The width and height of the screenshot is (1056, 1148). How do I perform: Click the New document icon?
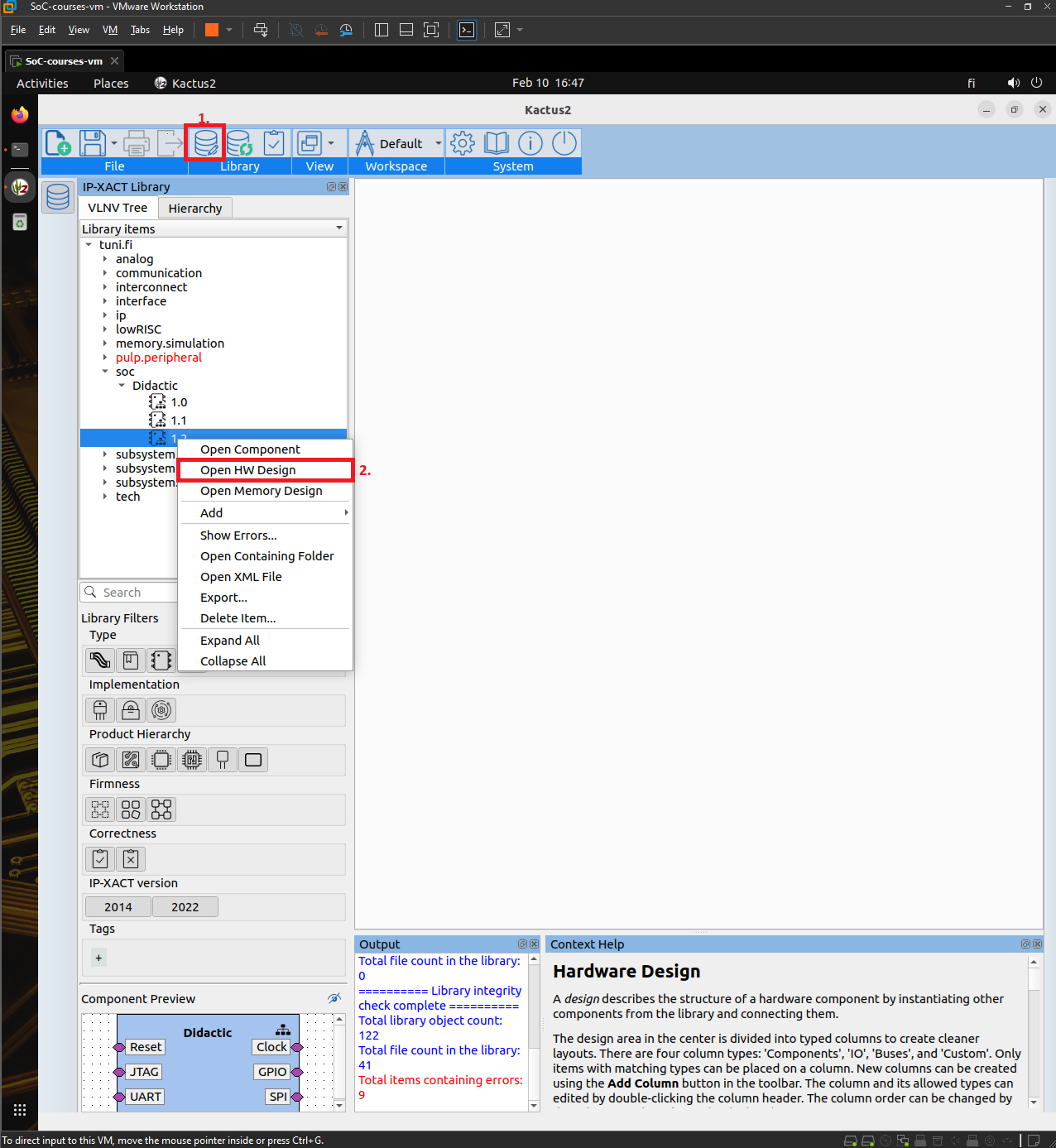[x=58, y=143]
